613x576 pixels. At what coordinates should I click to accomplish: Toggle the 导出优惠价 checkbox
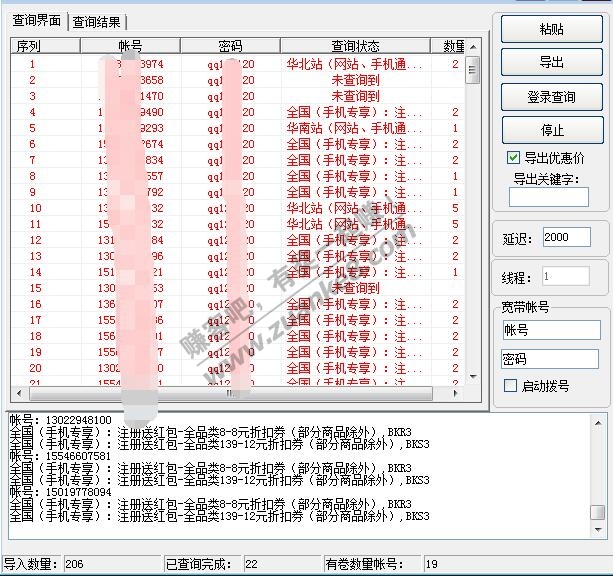pyautogui.click(x=513, y=158)
